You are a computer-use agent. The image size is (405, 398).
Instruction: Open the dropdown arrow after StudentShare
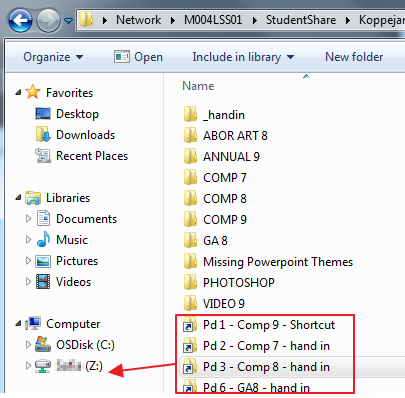[348, 20]
